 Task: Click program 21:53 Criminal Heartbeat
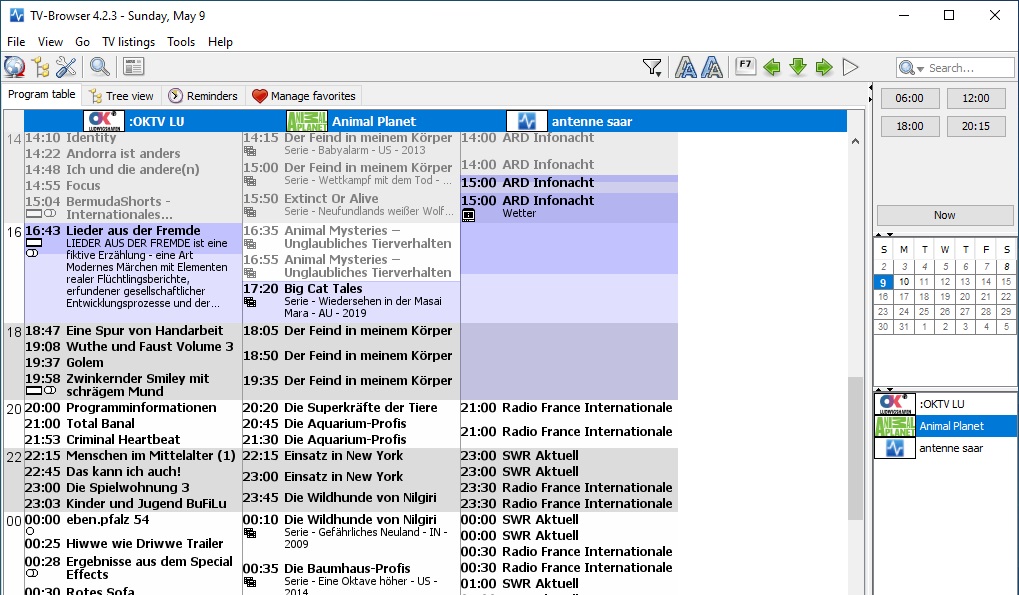(133, 440)
